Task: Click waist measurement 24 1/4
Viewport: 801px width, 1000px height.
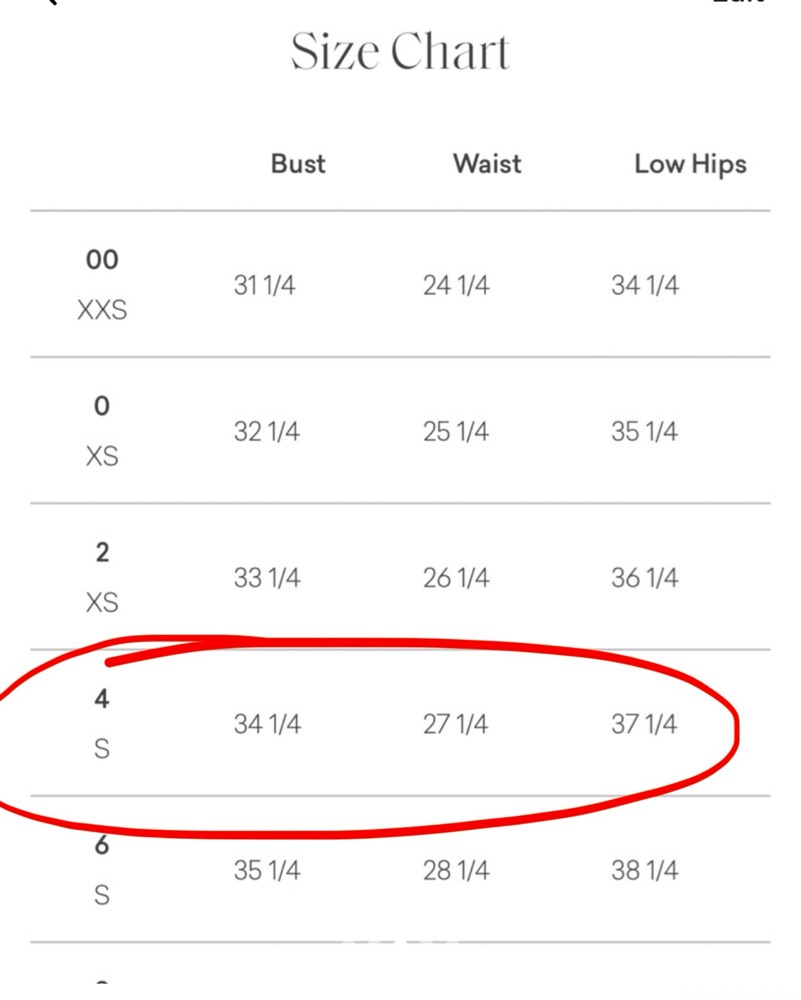Action: (x=456, y=285)
